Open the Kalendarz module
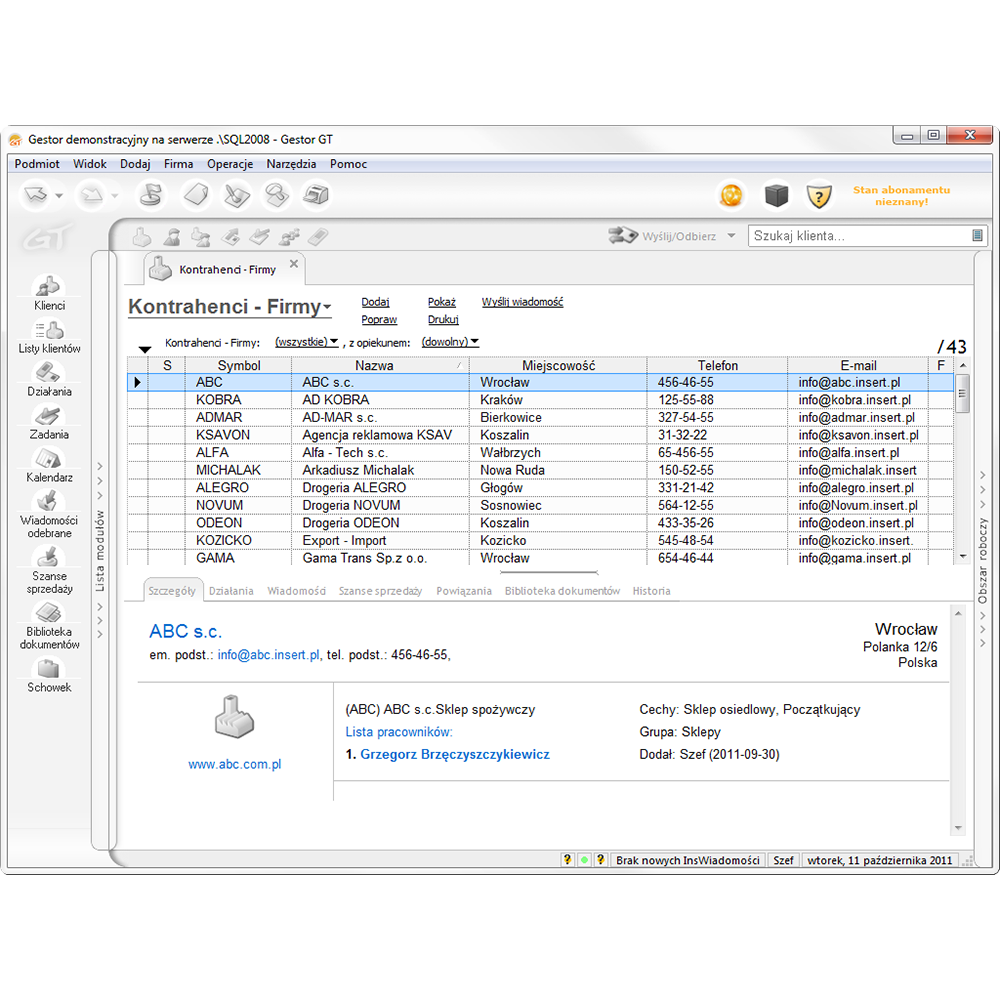The height and width of the screenshot is (1000, 1000). (49, 461)
